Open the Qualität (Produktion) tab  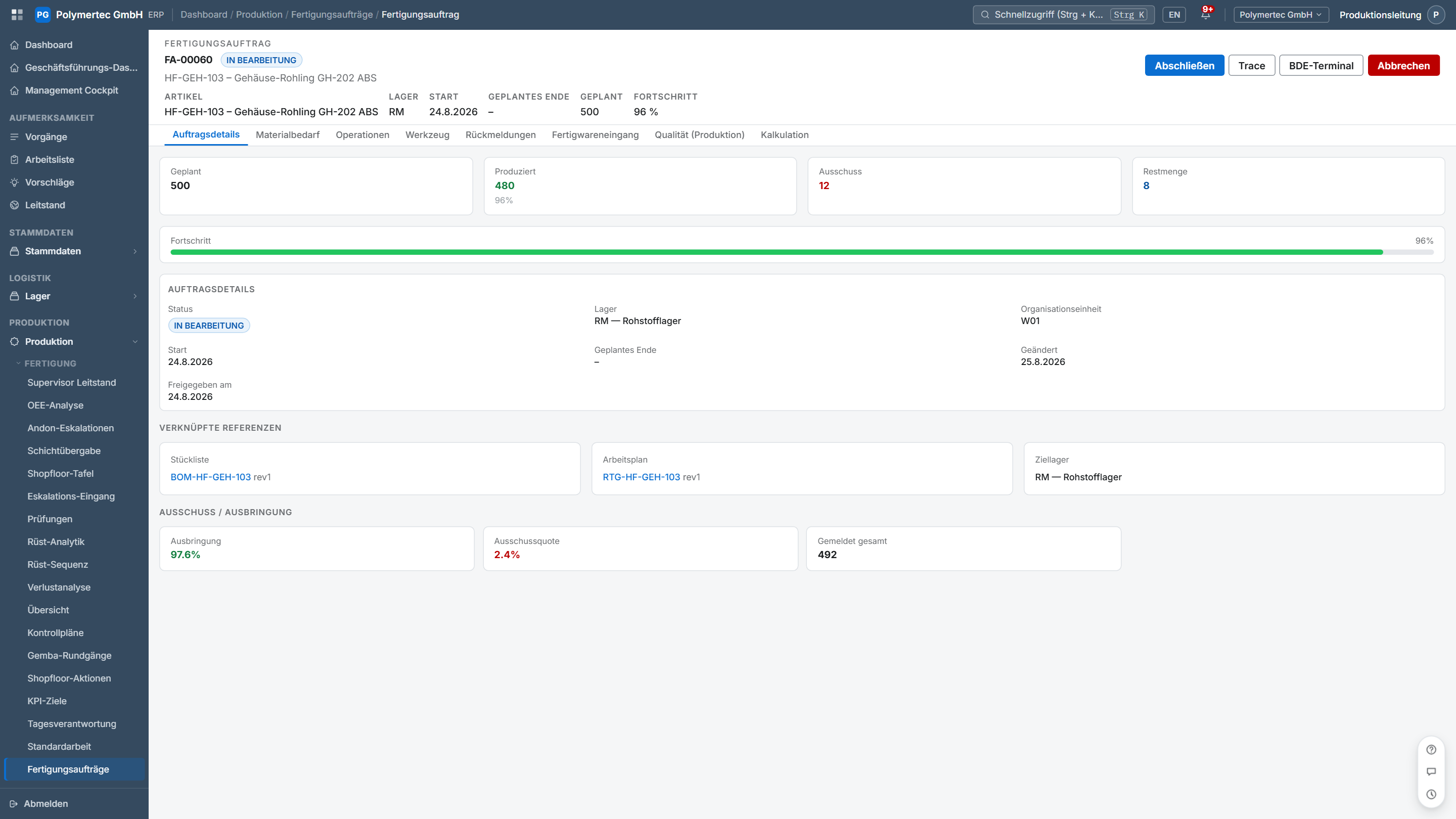coord(699,134)
